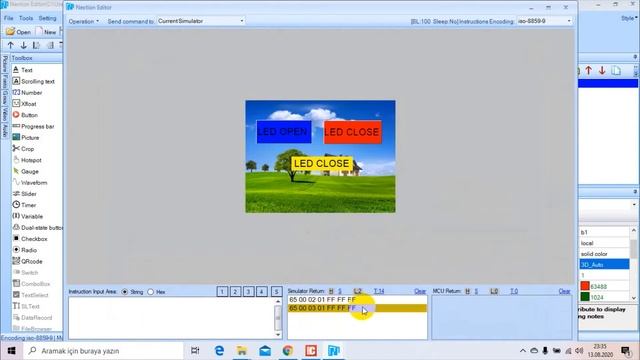Click the Open file toolbar icon
This screenshot has width=640, height=360.
click(18, 31)
